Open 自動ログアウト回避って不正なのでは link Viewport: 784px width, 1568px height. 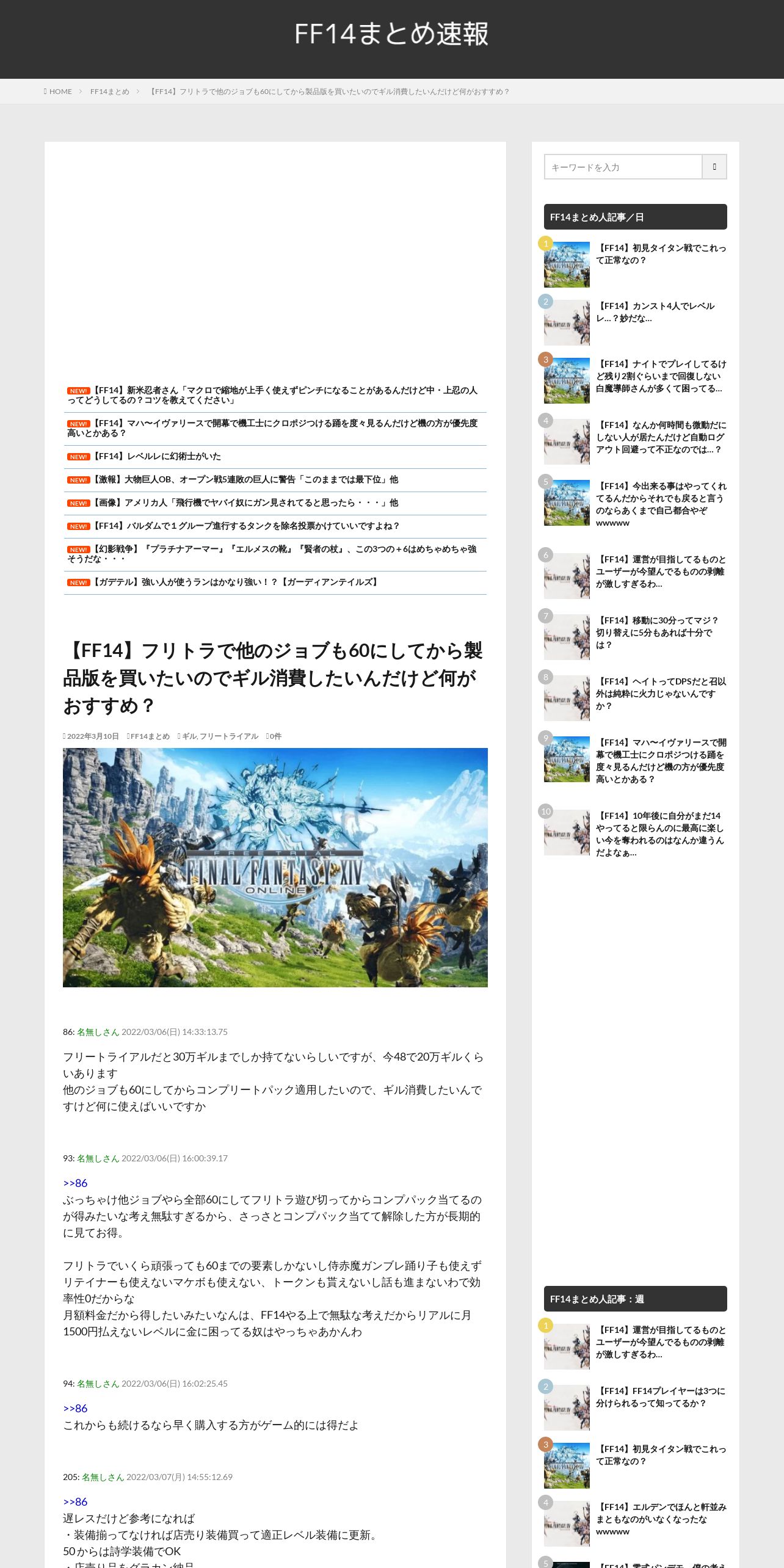(661, 437)
